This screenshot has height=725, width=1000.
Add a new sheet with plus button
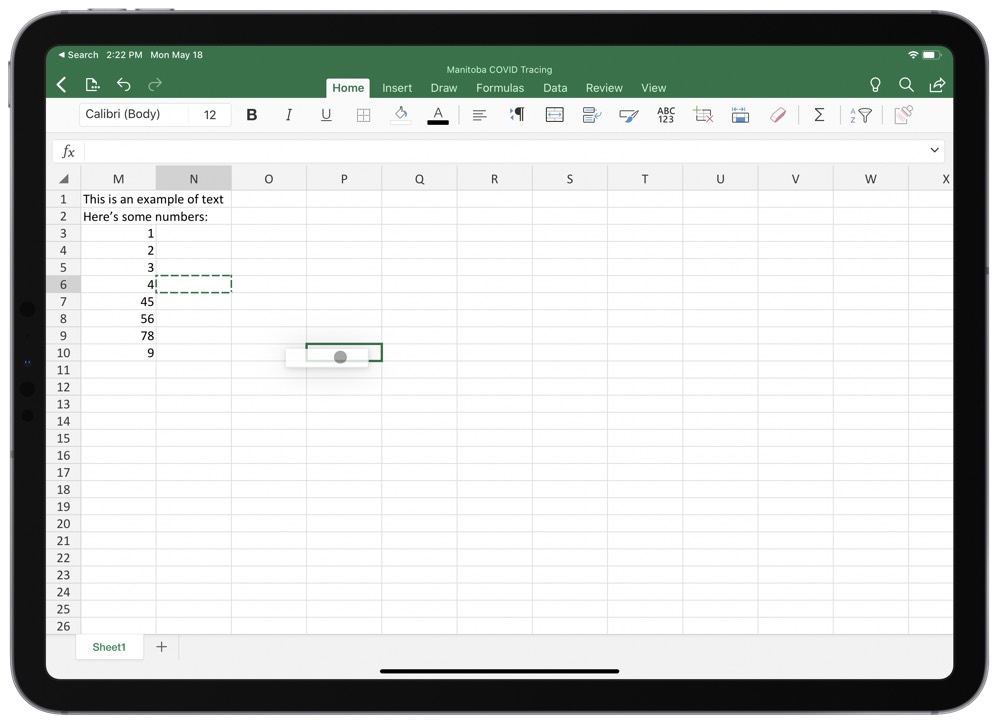[x=161, y=647]
